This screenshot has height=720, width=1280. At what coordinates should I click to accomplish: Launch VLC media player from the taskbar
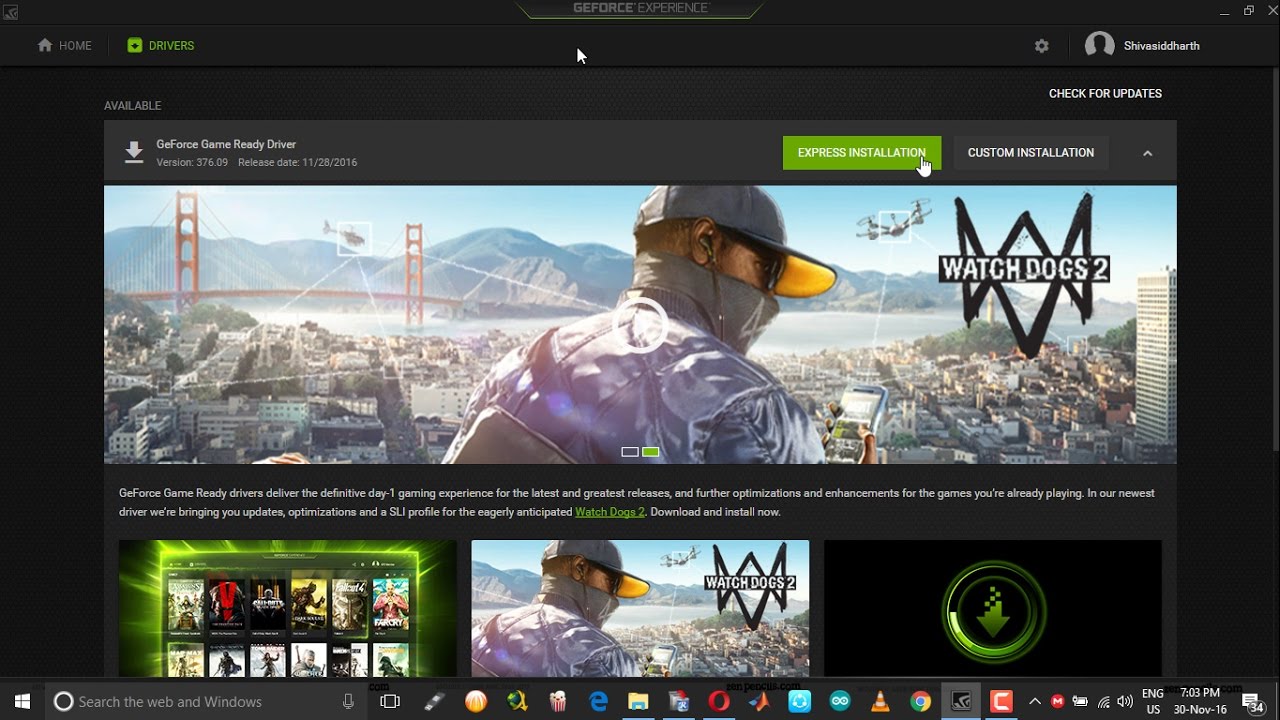point(880,702)
